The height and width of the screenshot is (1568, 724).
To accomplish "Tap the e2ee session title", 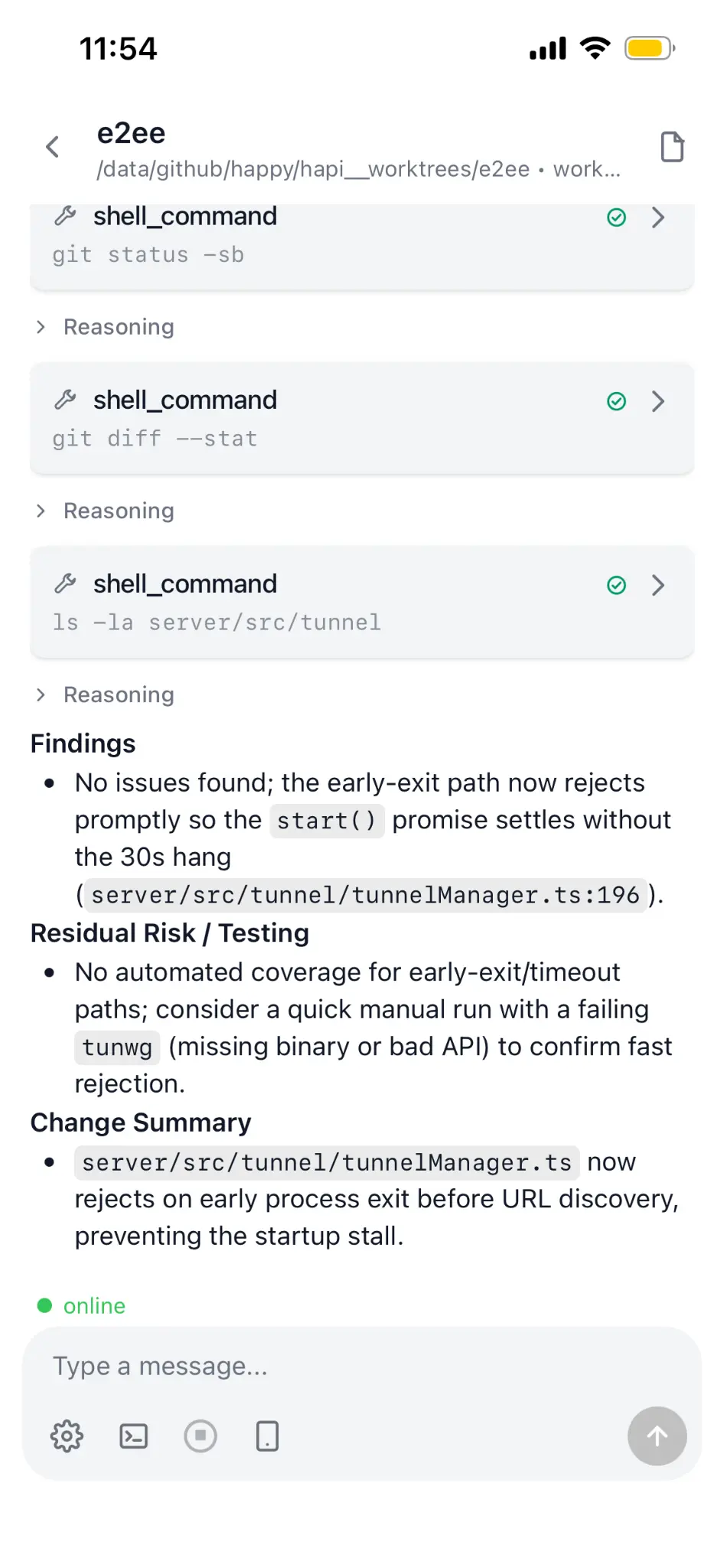I will (x=131, y=133).
